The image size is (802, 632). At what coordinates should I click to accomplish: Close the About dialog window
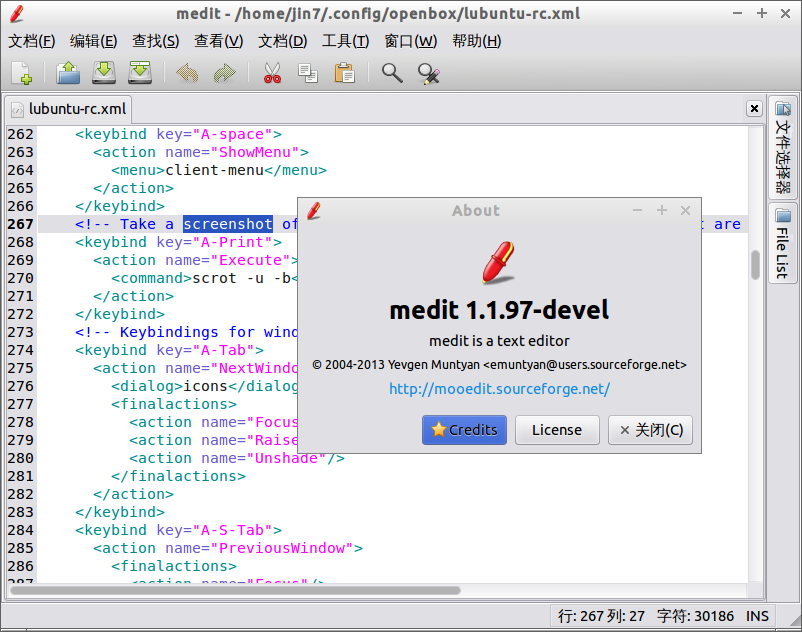(x=685, y=210)
